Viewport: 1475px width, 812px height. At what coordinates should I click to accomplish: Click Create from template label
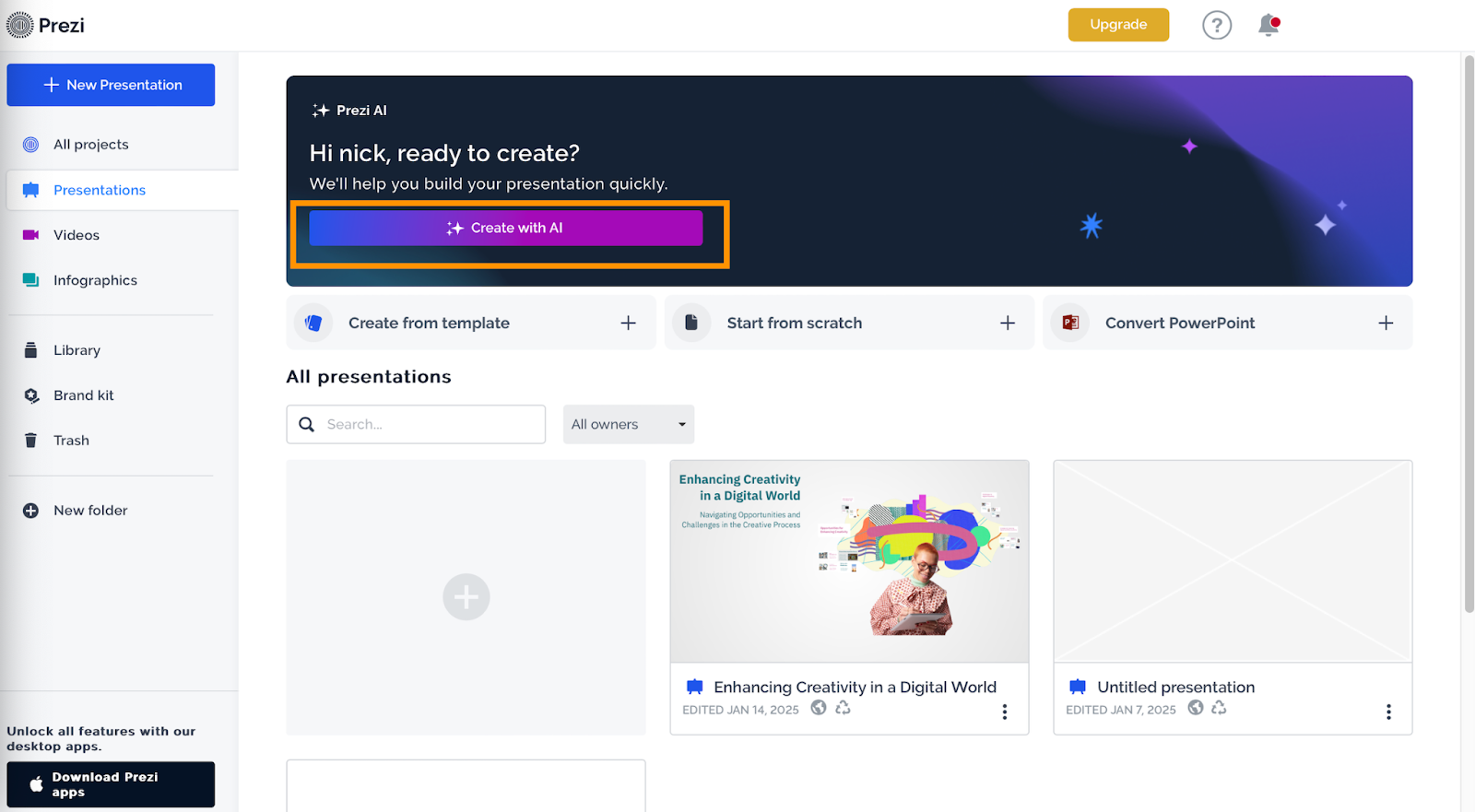[x=429, y=324]
